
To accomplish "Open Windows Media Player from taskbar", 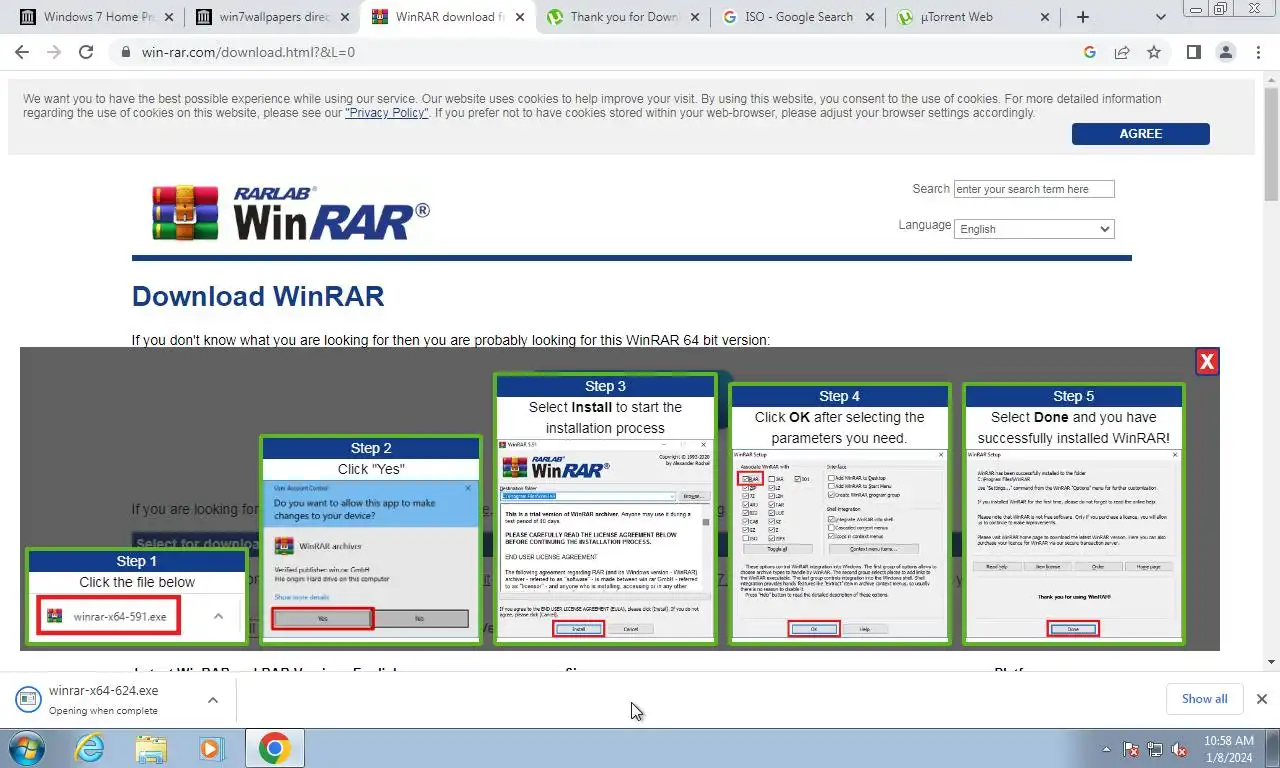I will pyautogui.click(x=211, y=748).
